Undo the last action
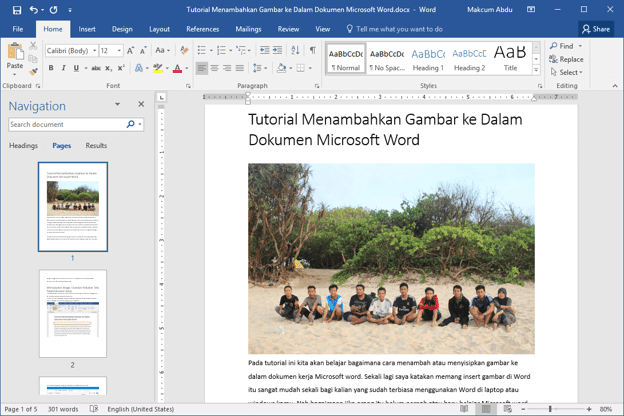The width and height of the screenshot is (624, 416). (x=34, y=10)
